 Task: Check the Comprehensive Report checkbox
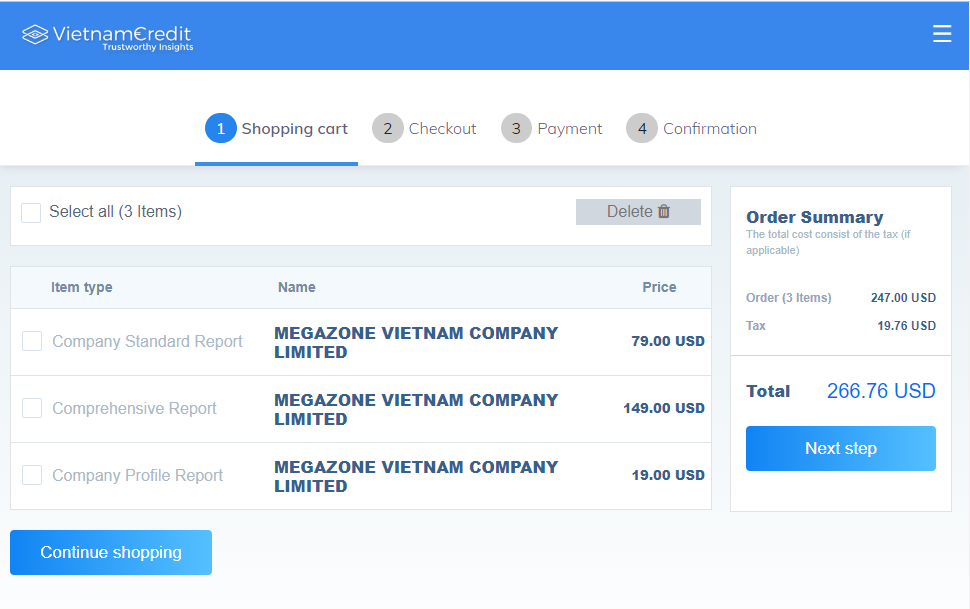[x=32, y=408]
